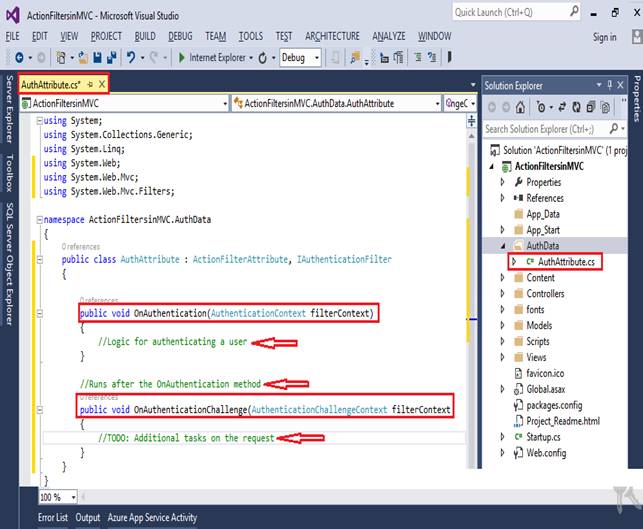Open the Toolbox side panel
This screenshot has width=643, height=529.
pos(11,171)
